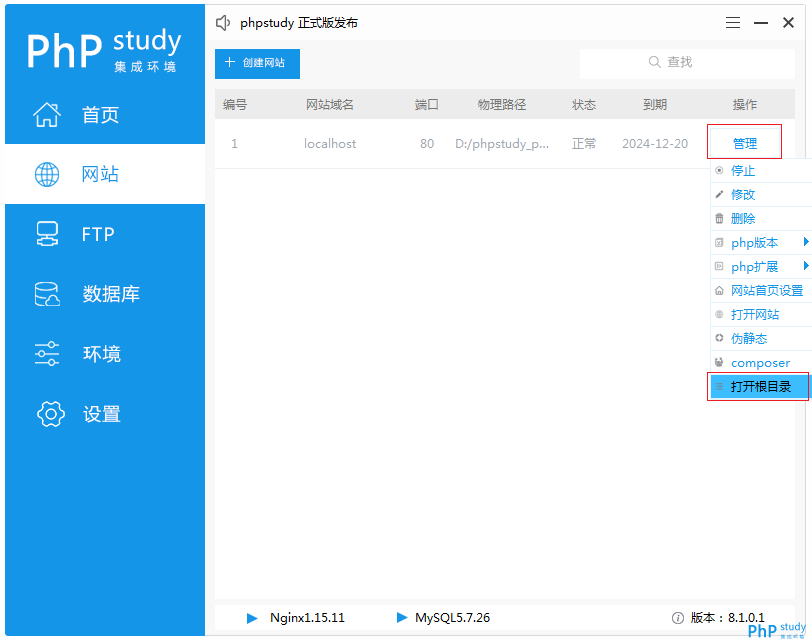The height and width of the screenshot is (640, 812).
Task: Click the icon beside 伪静态
Action: click(x=719, y=338)
